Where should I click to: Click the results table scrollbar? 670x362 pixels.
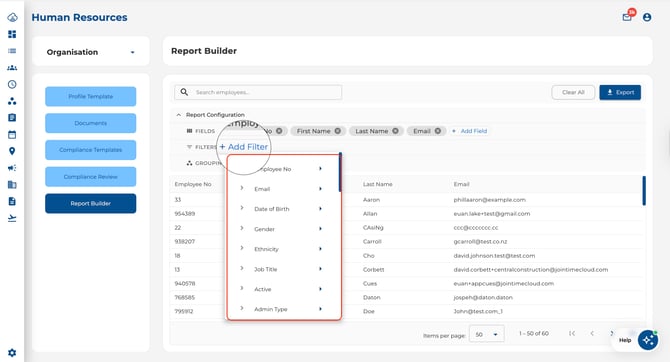click(x=644, y=191)
